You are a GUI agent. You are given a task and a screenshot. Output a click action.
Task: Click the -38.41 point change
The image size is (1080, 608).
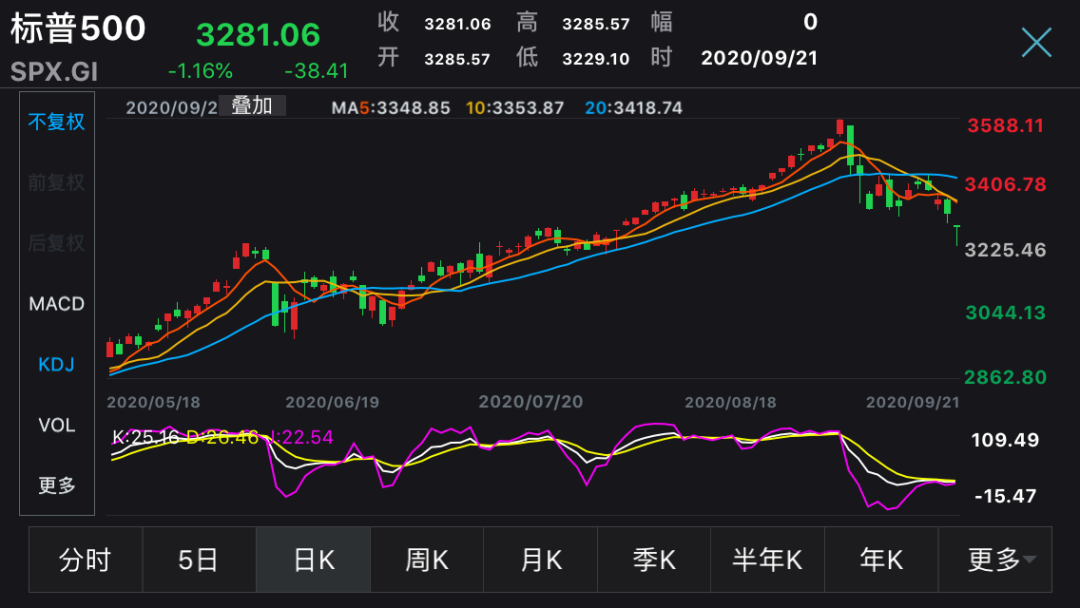[x=316, y=71]
